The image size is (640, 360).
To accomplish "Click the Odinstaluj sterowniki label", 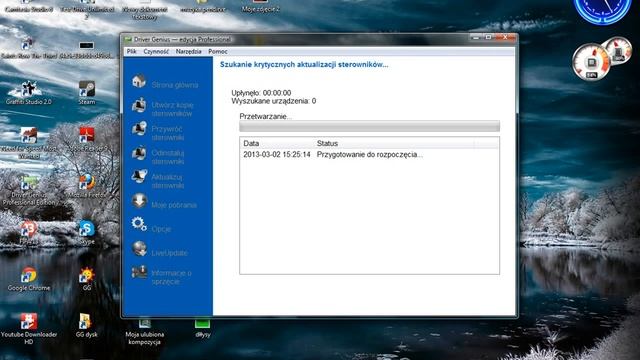I will pos(168,157).
